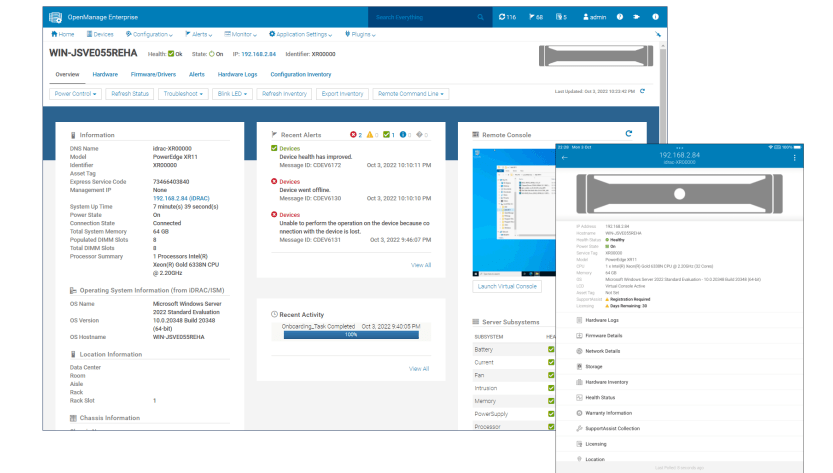Click the Refresh Inventory button

tap(284, 94)
